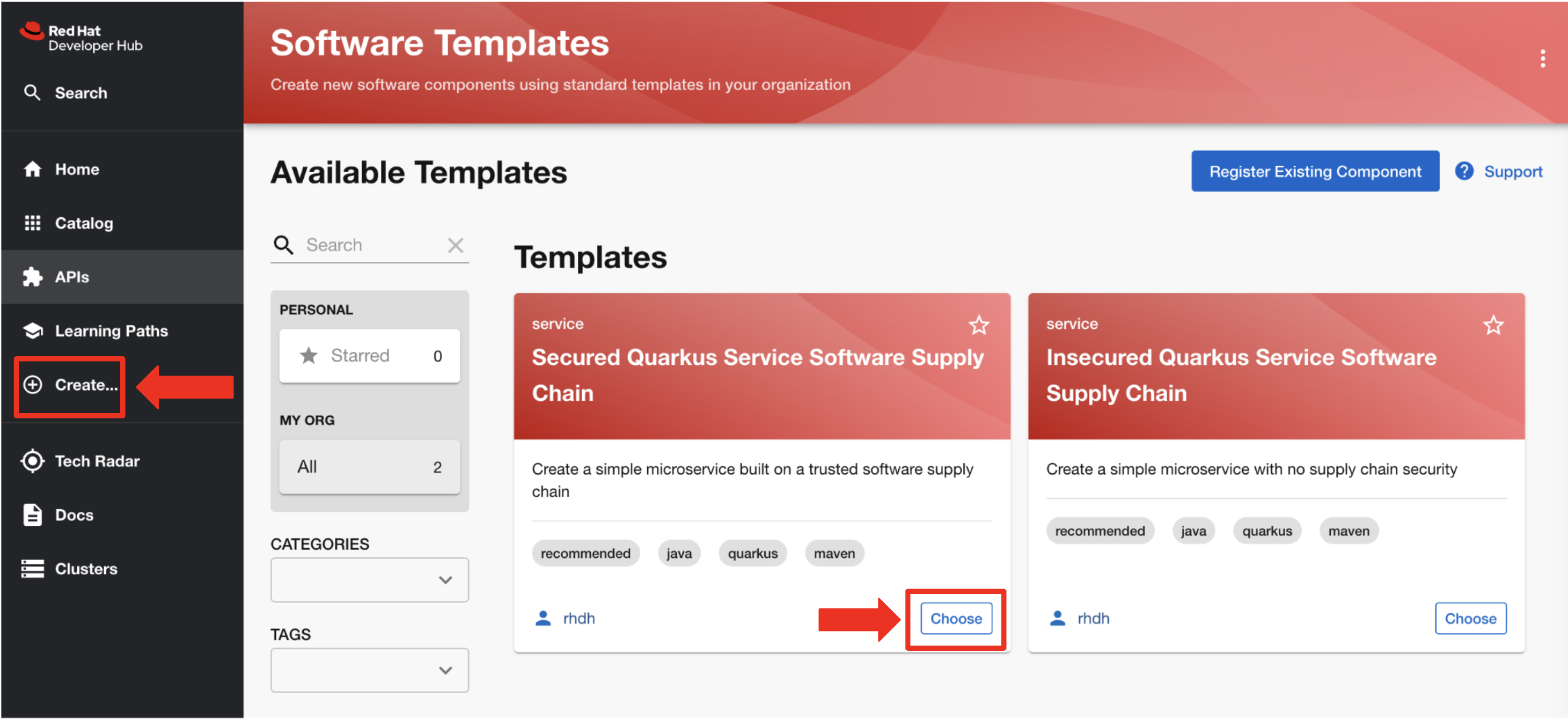Screen dimensions: 1568x720
Task: Open rhdh owner link on Insecured card
Action: pos(1093,619)
